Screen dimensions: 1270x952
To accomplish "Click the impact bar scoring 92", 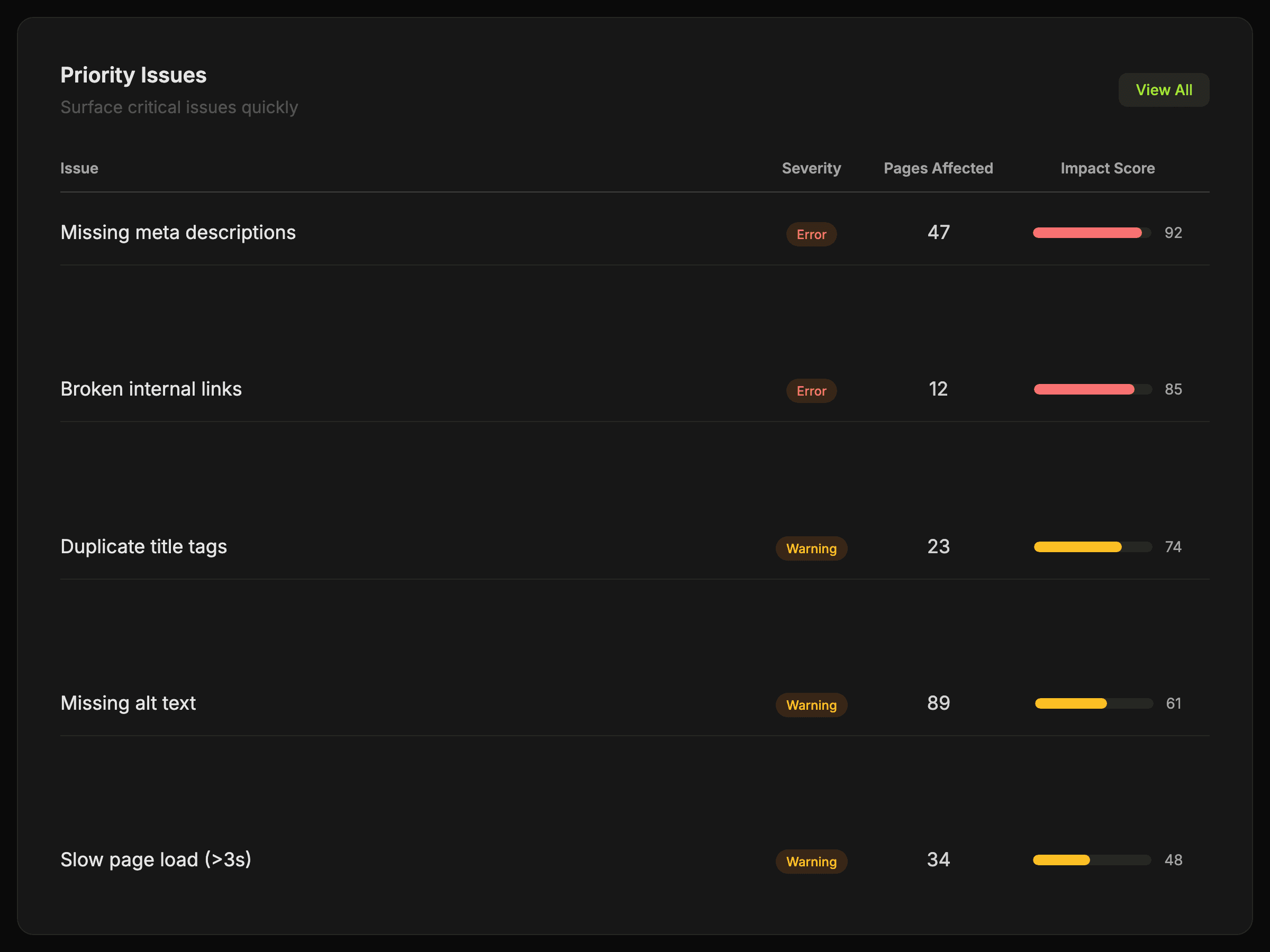I will 1091,232.
